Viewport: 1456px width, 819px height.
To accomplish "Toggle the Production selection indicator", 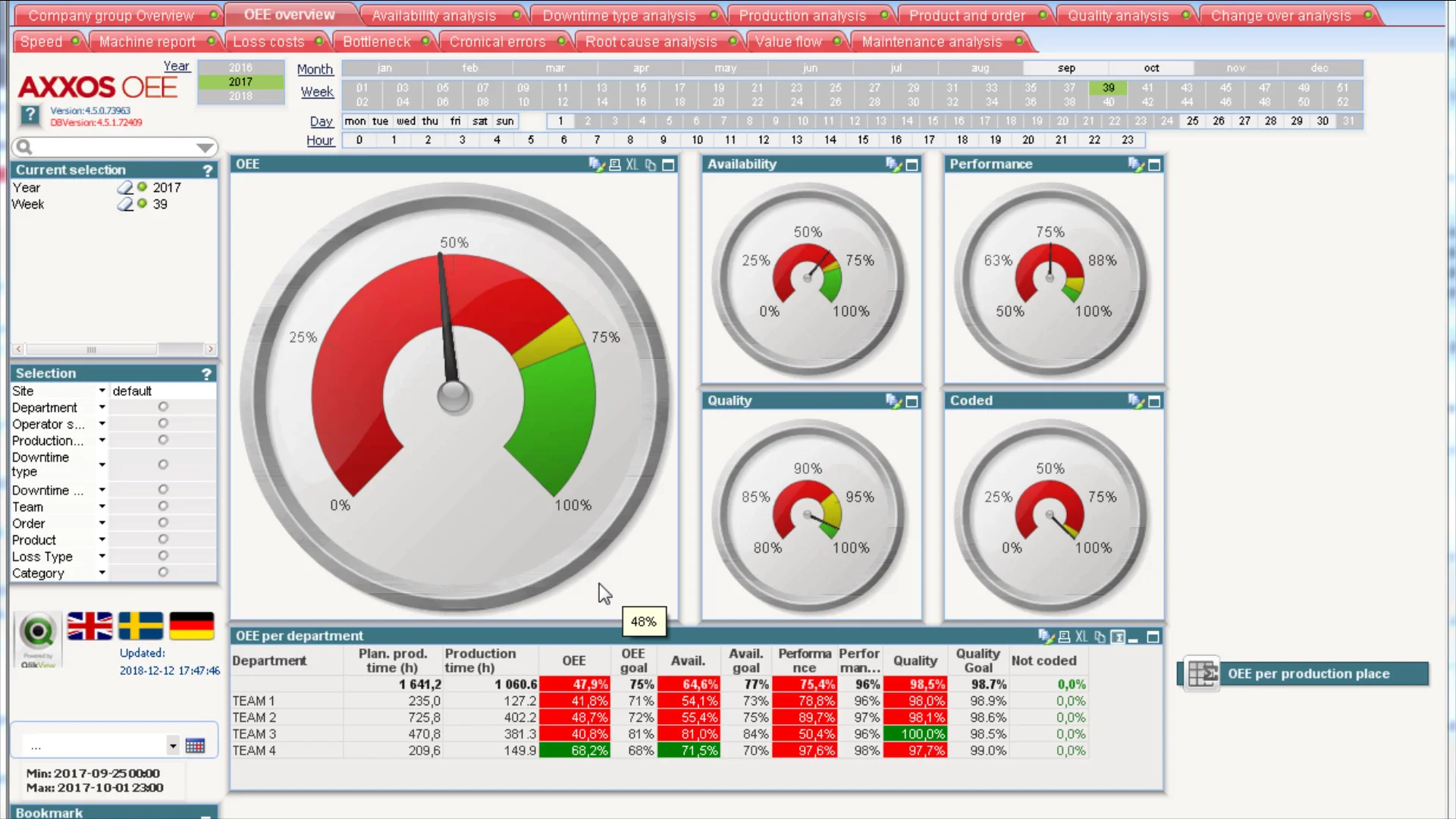I will click(x=163, y=441).
